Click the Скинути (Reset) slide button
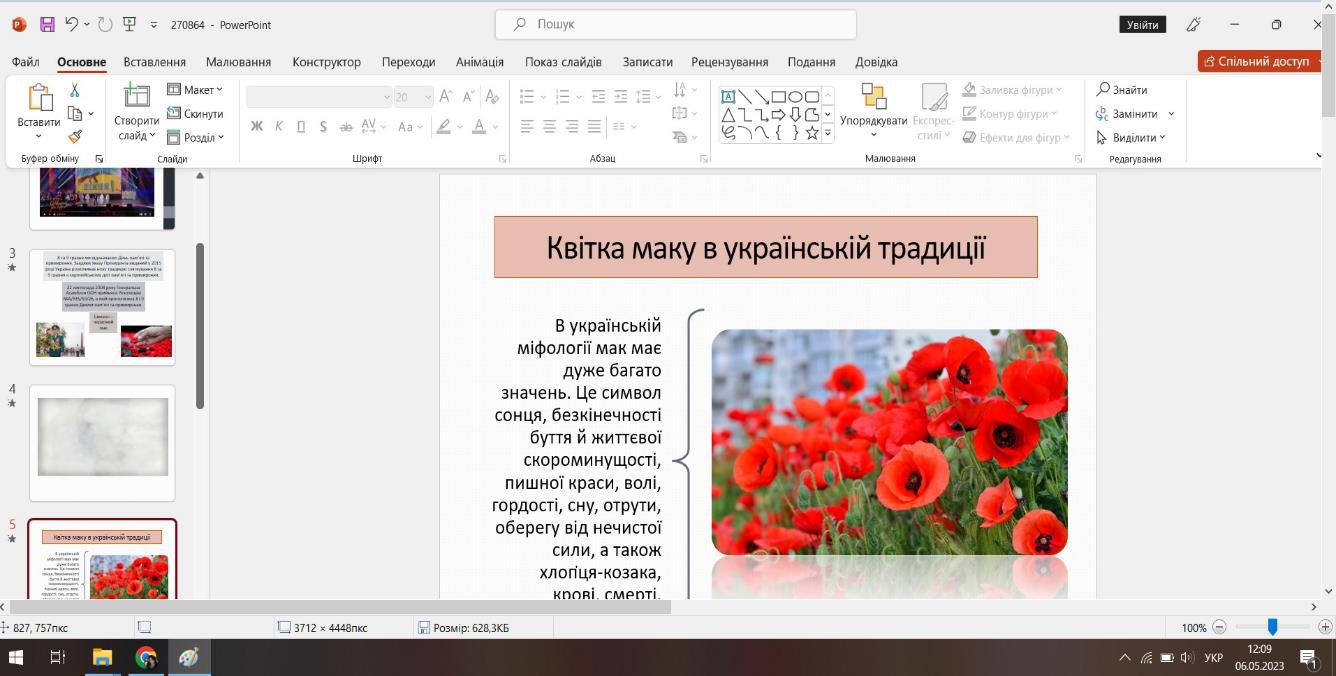Viewport: 1336px width, 676px height. click(x=195, y=114)
